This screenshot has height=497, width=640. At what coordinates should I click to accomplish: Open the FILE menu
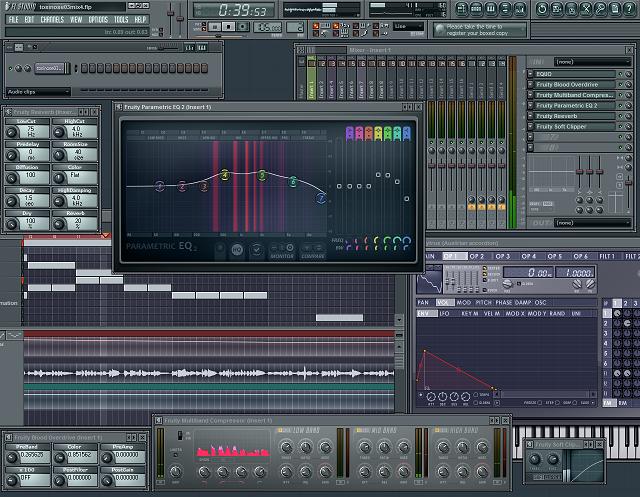(x=13, y=19)
